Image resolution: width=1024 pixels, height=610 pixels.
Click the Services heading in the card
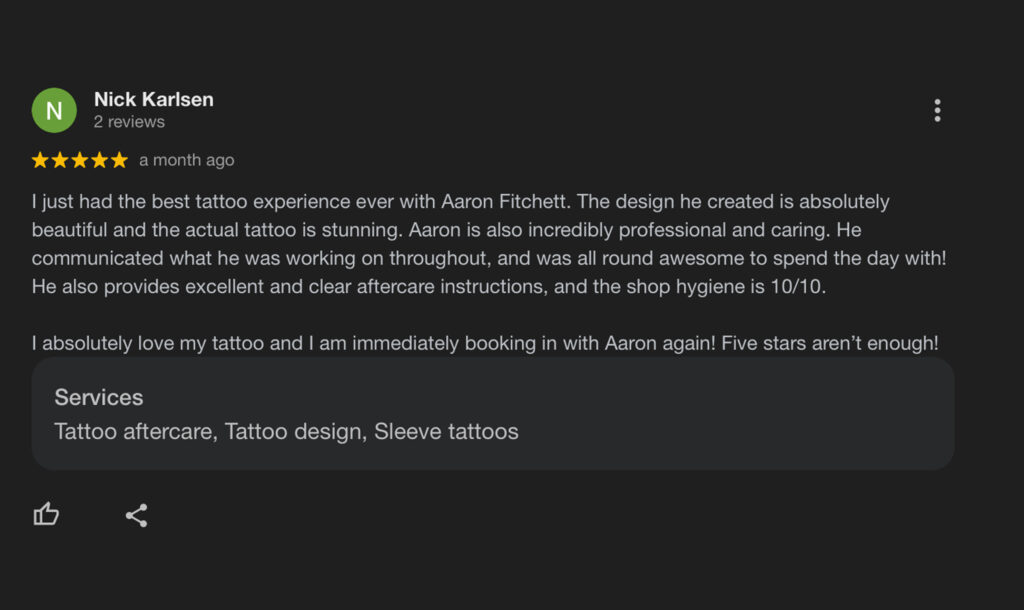pyautogui.click(x=99, y=397)
